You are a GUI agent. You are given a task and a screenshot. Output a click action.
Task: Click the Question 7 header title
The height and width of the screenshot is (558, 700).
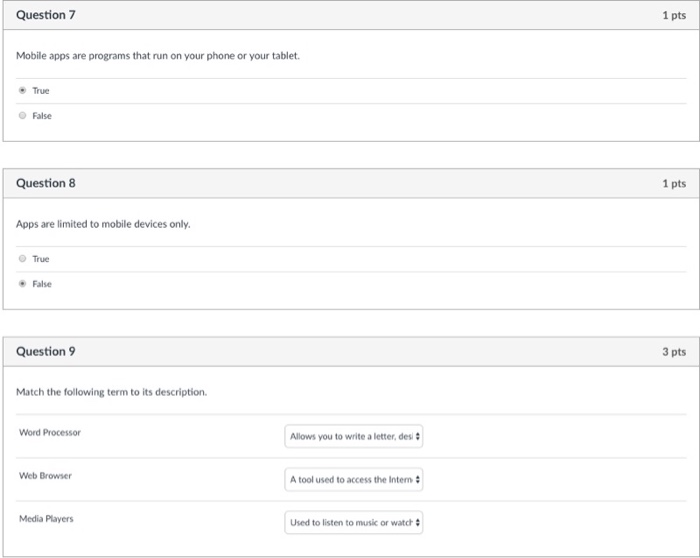(x=46, y=15)
